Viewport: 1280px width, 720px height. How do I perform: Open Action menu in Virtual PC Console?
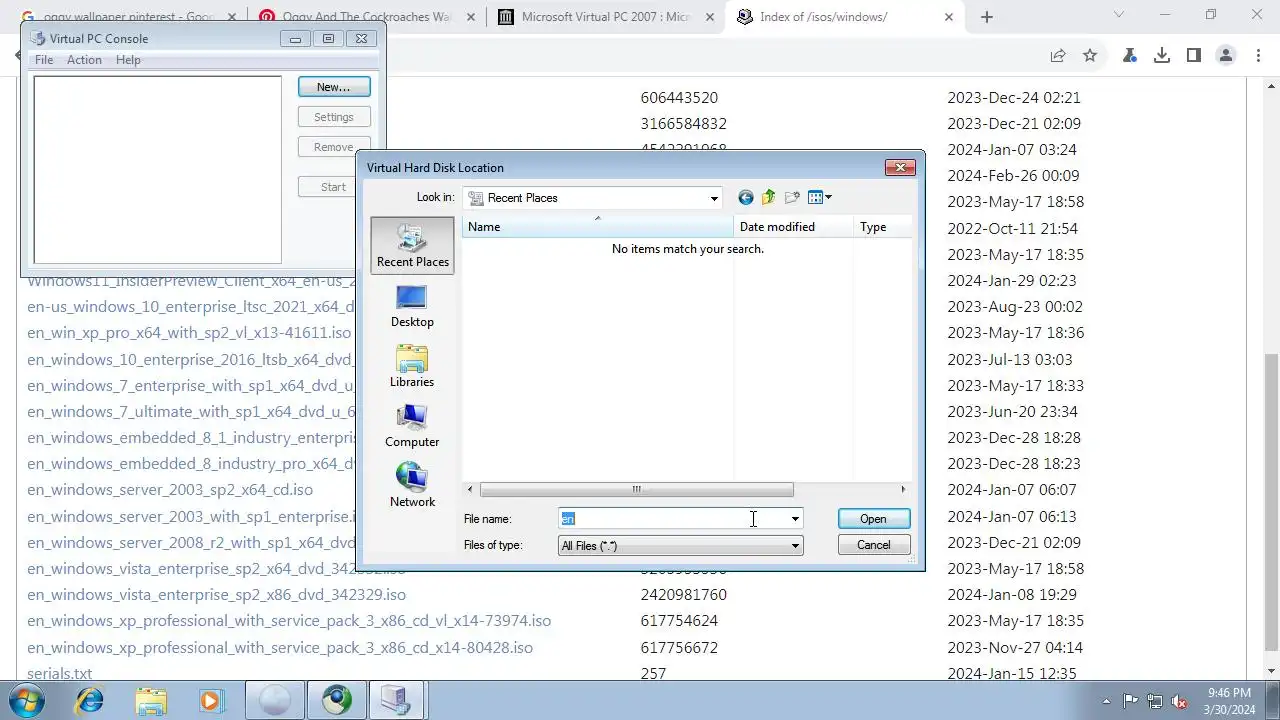[x=84, y=60]
